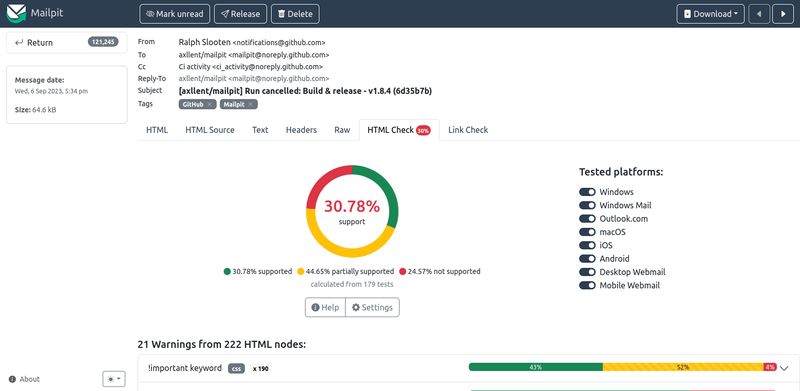This screenshot has height=391, width=800.
Task: Click the support bar of !important keyword
Action: click(623, 367)
